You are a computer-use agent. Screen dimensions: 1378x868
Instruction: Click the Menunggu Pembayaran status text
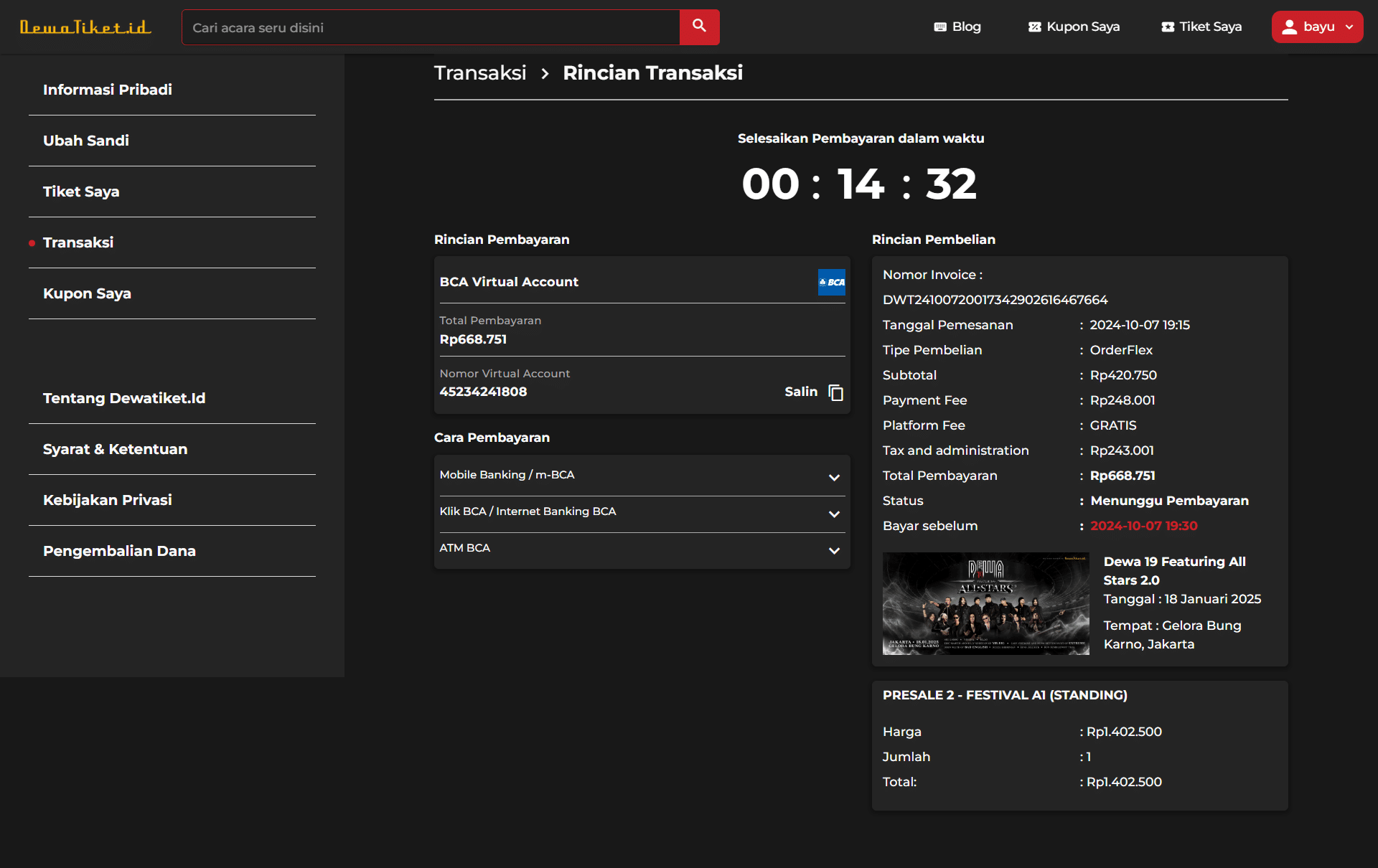(x=1169, y=501)
